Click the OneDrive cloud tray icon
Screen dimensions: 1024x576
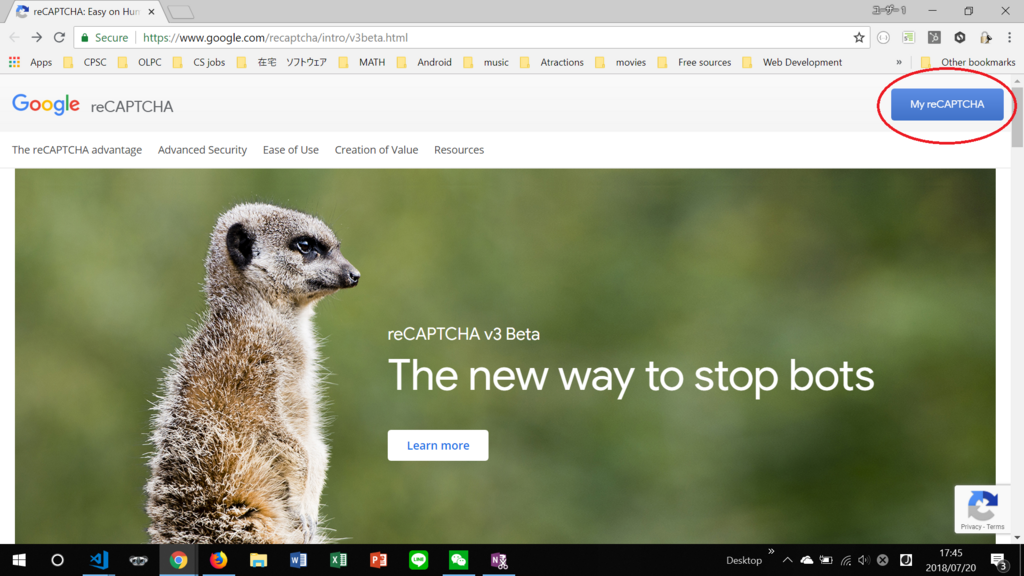tap(807, 560)
